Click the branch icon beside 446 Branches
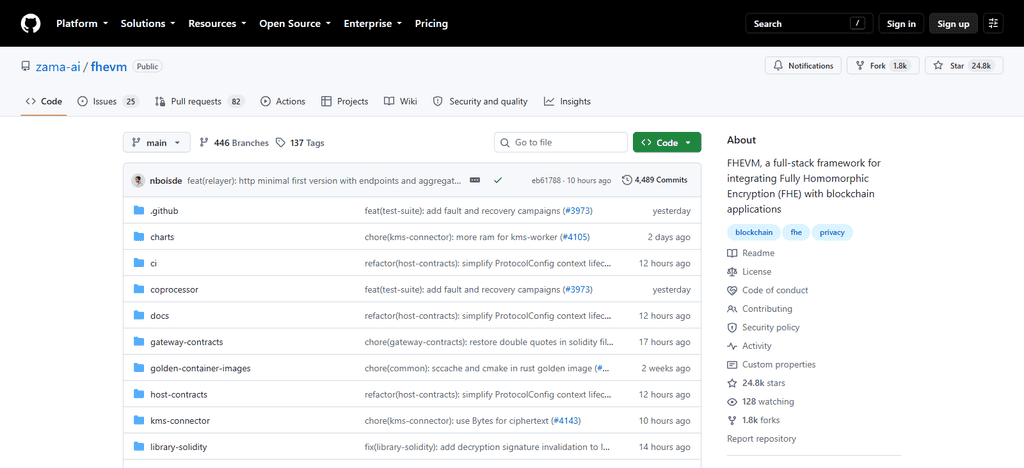1024x468 pixels. coord(204,142)
